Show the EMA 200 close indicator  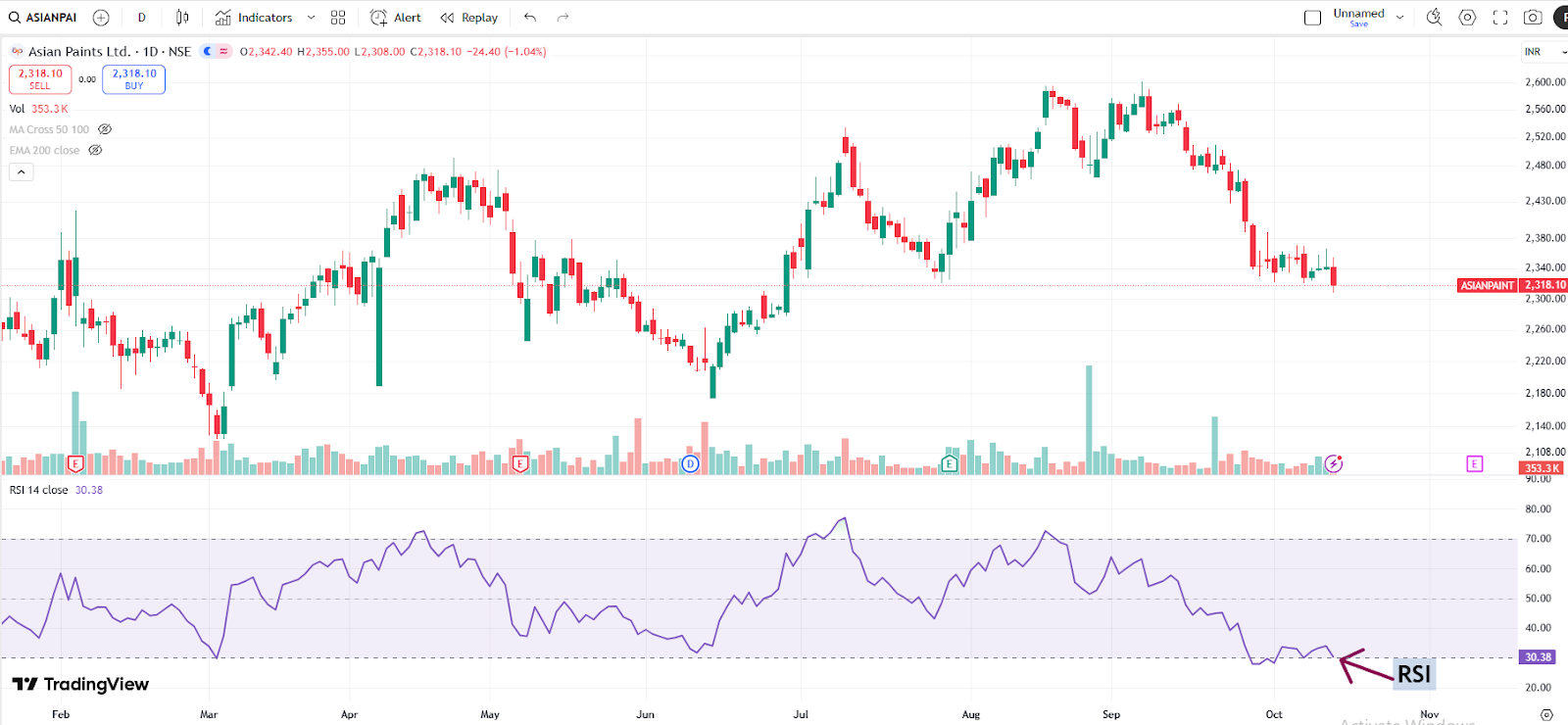pyautogui.click(x=95, y=150)
